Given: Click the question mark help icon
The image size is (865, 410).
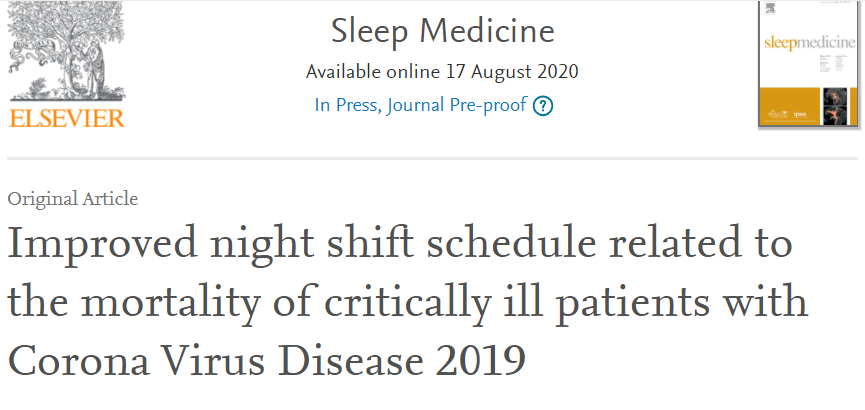Looking at the screenshot, I should click(x=543, y=106).
